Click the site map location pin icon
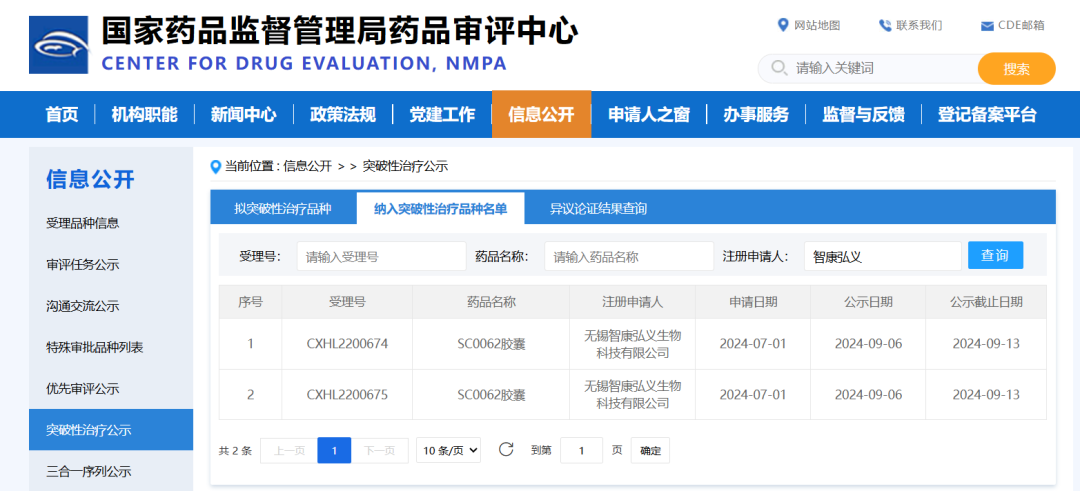The width and height of the screenshot is (1080, 491). click(783, 25)
